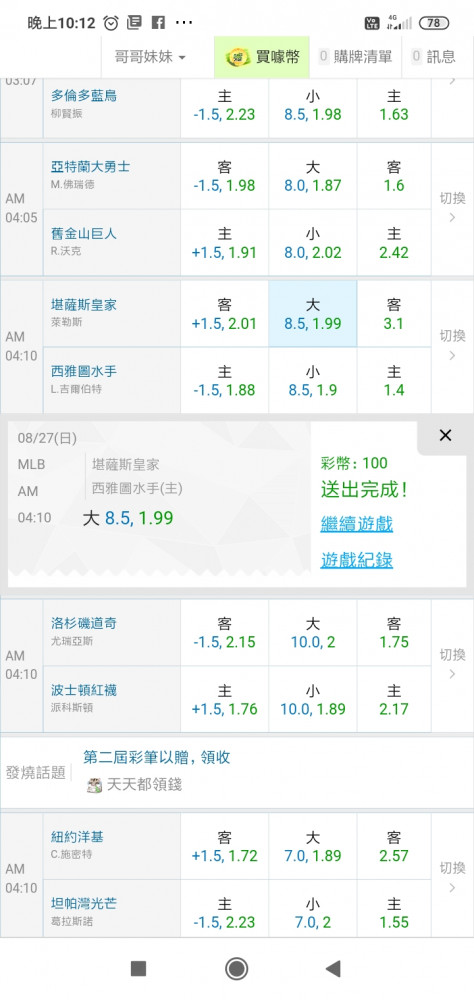Select 小 8.5, 1.9 for 西雅圖水手

(x=313, y=380)
